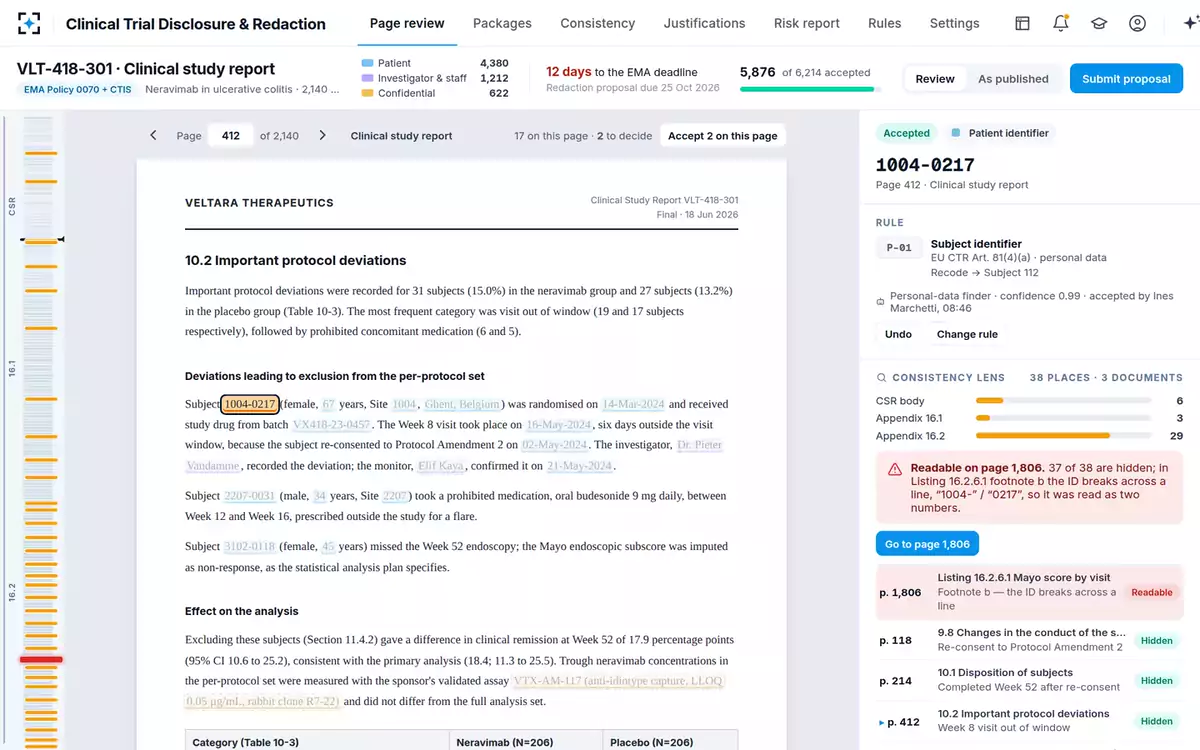Open the Risk report tab
Image resolution: width=1200 pixels, height=750 pixels.
tap(807, 23)
